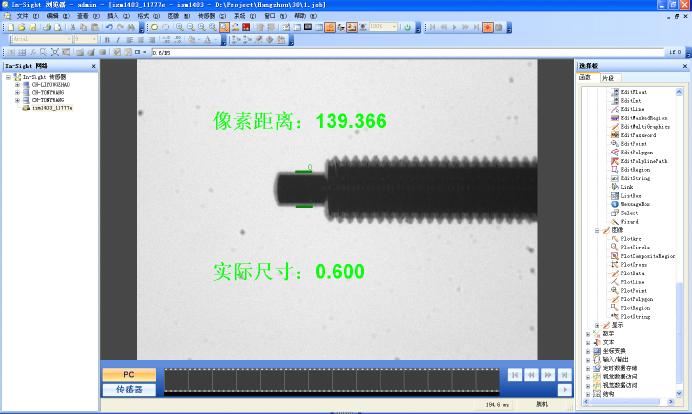Click the EditLine function icon
692x414 pixels.
point(615,109)
